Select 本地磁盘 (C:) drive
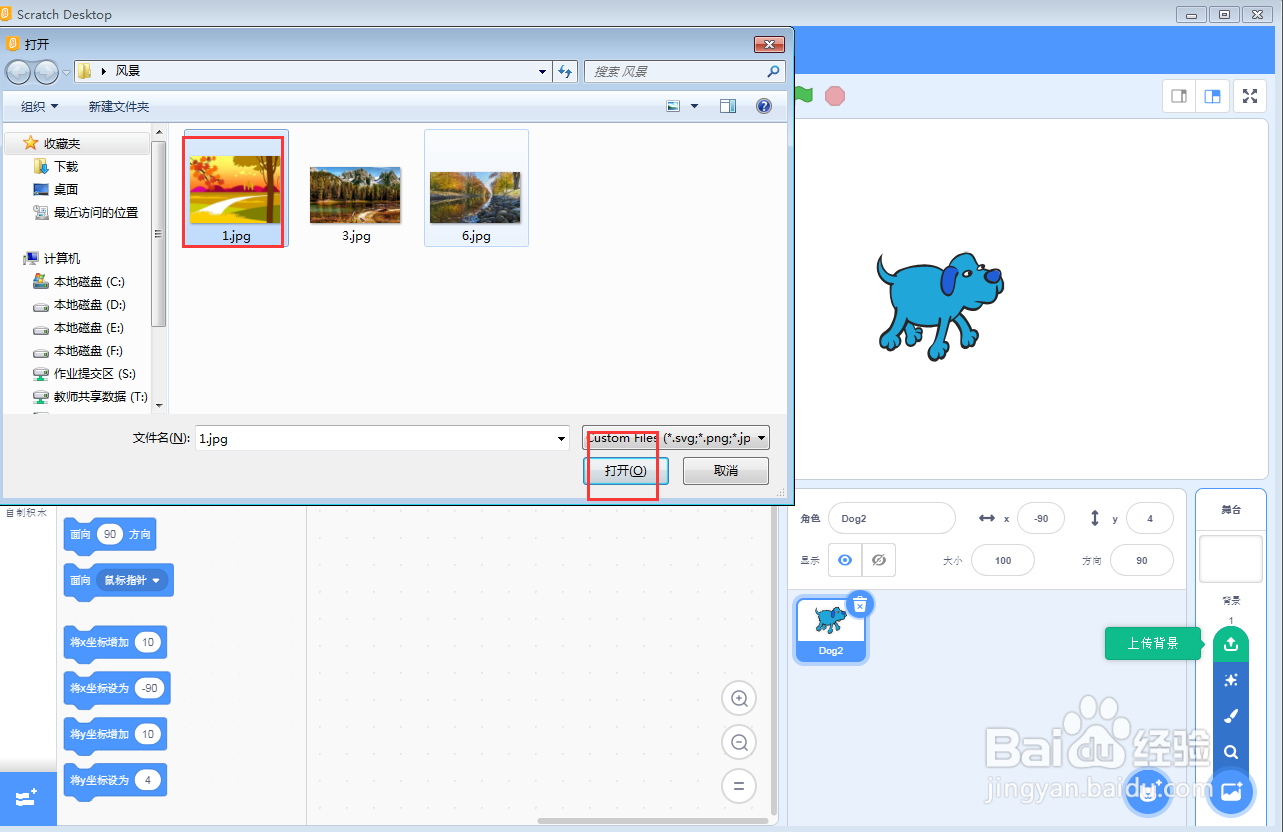Image resolution: width=1283 pixels, height=832 pixels. (x=89, y=281)
